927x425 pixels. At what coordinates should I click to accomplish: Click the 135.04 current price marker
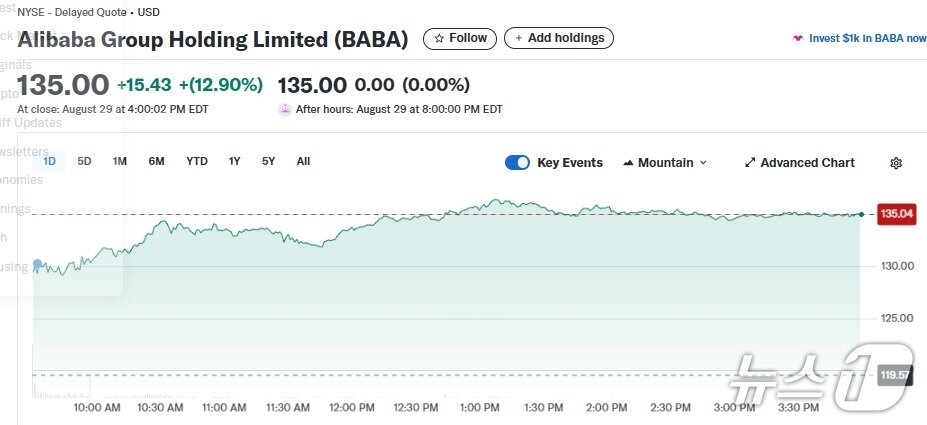coord(896,214)
